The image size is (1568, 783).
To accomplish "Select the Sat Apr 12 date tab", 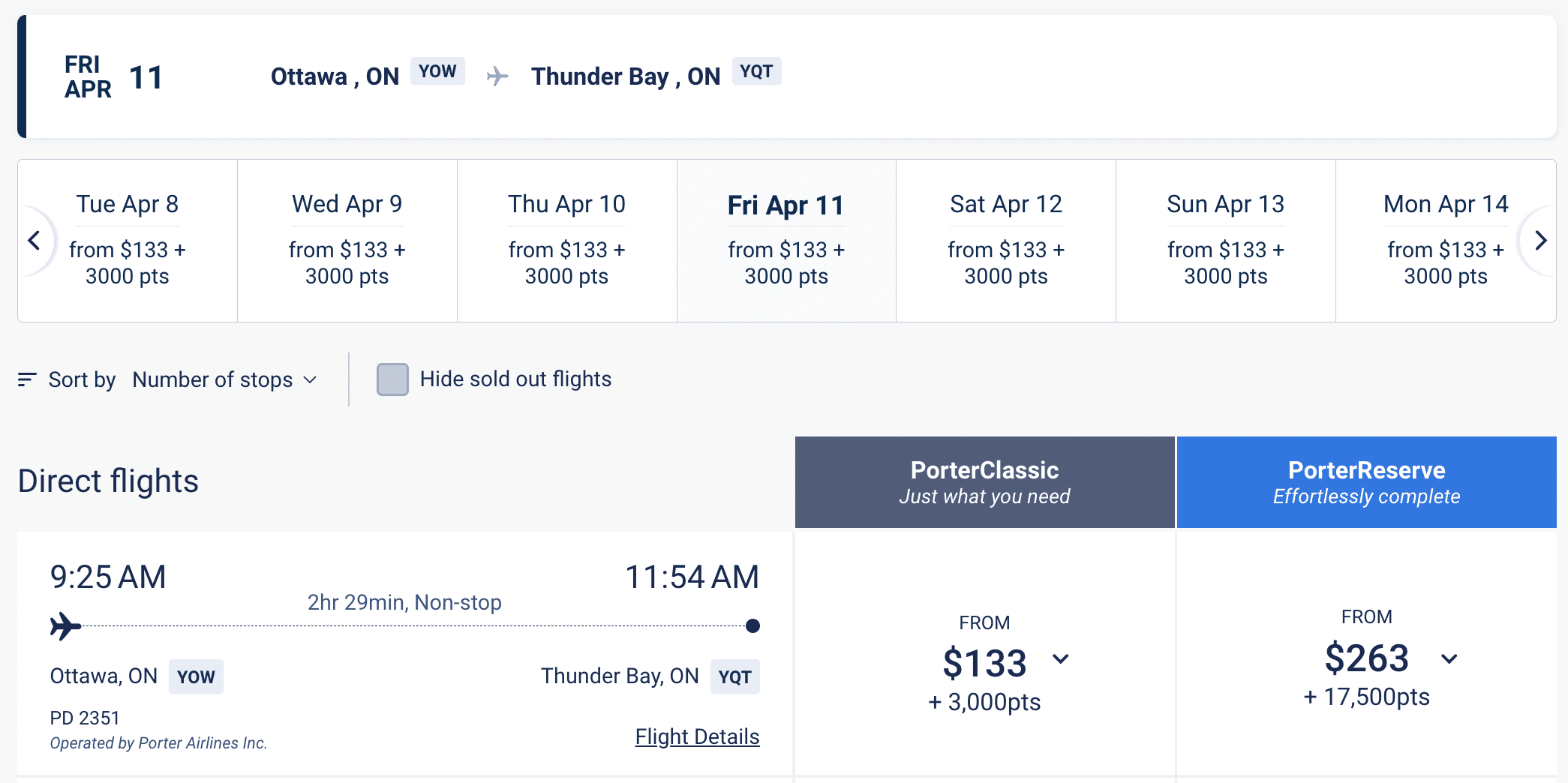I will tap(1006, 240).
